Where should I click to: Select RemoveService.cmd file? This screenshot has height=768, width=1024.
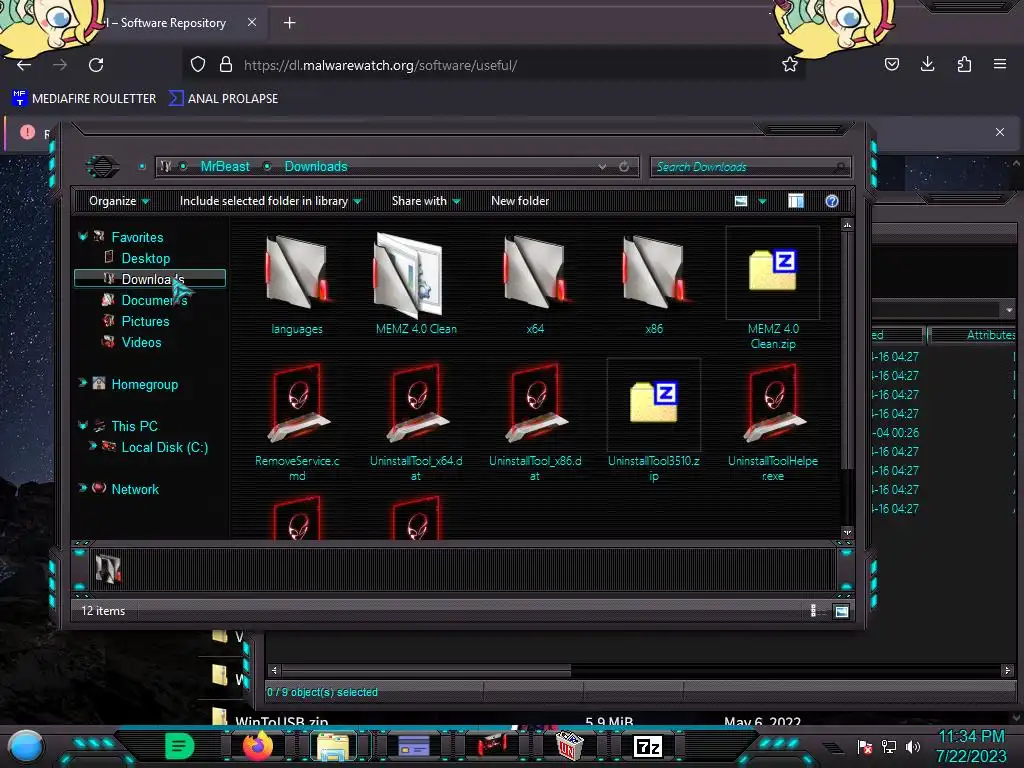tap(297, 422)
